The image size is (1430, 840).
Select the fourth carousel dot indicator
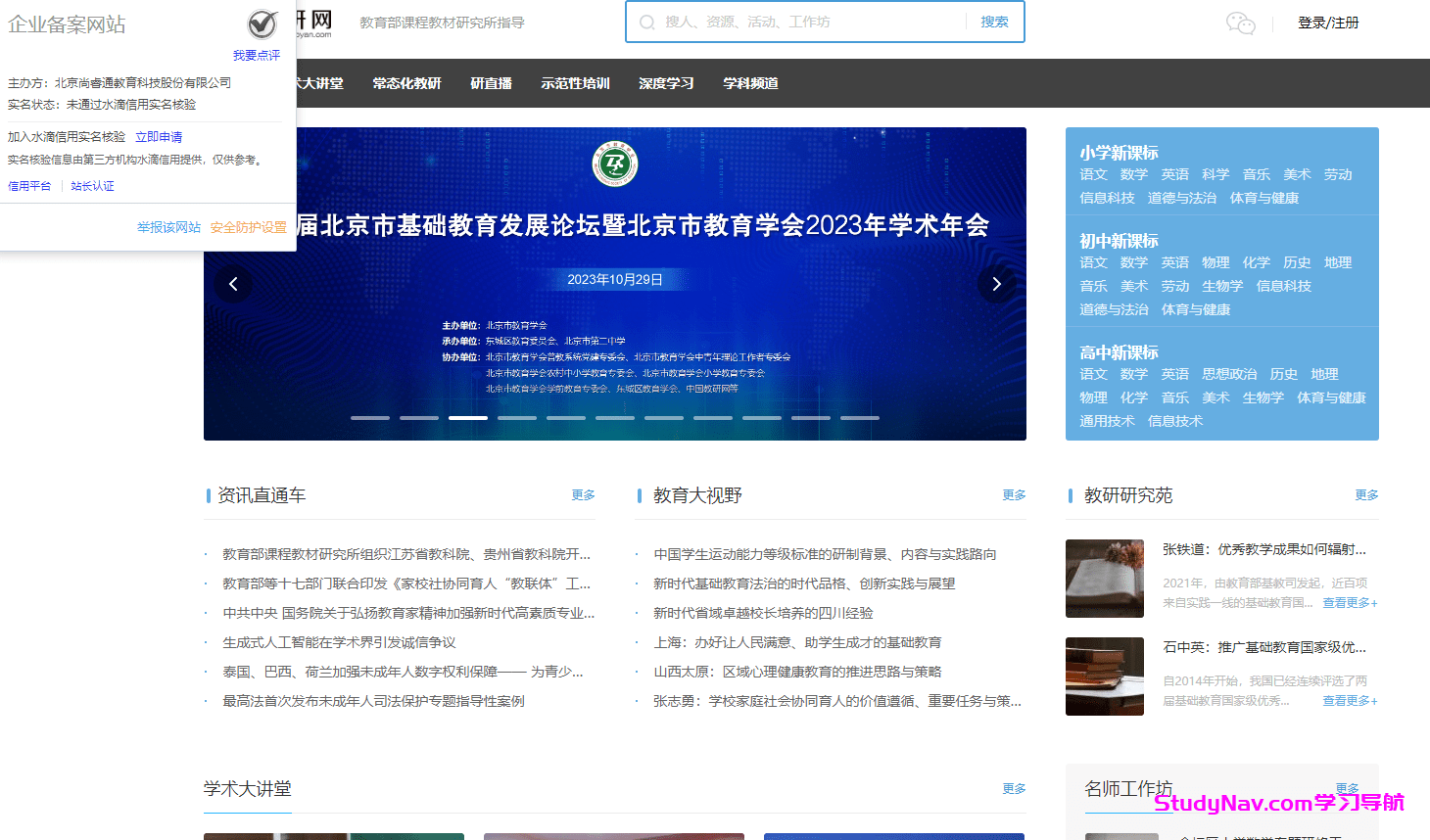coord(517,417)
